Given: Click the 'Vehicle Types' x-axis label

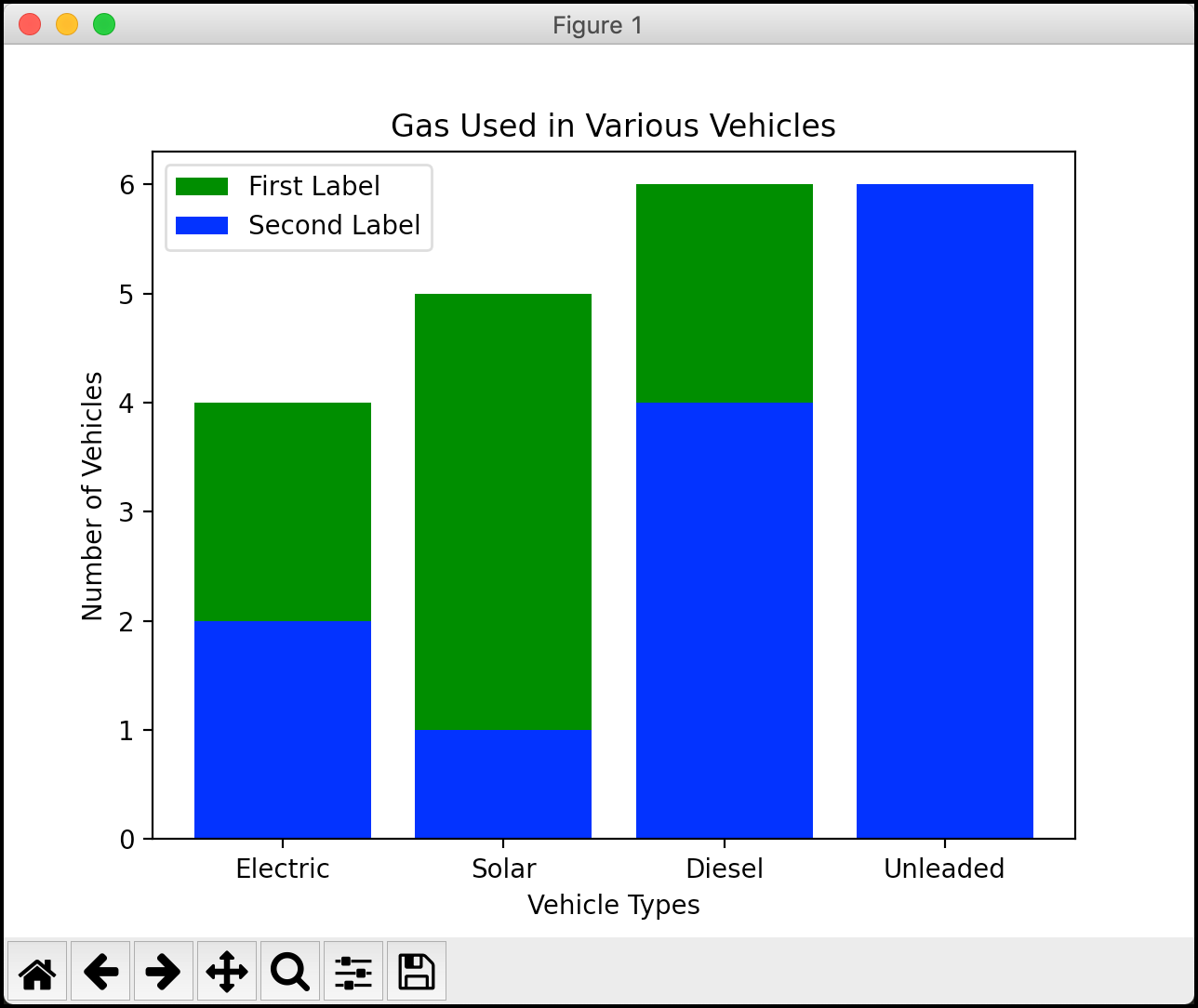Looking at the screenshot, I should 613,905.
